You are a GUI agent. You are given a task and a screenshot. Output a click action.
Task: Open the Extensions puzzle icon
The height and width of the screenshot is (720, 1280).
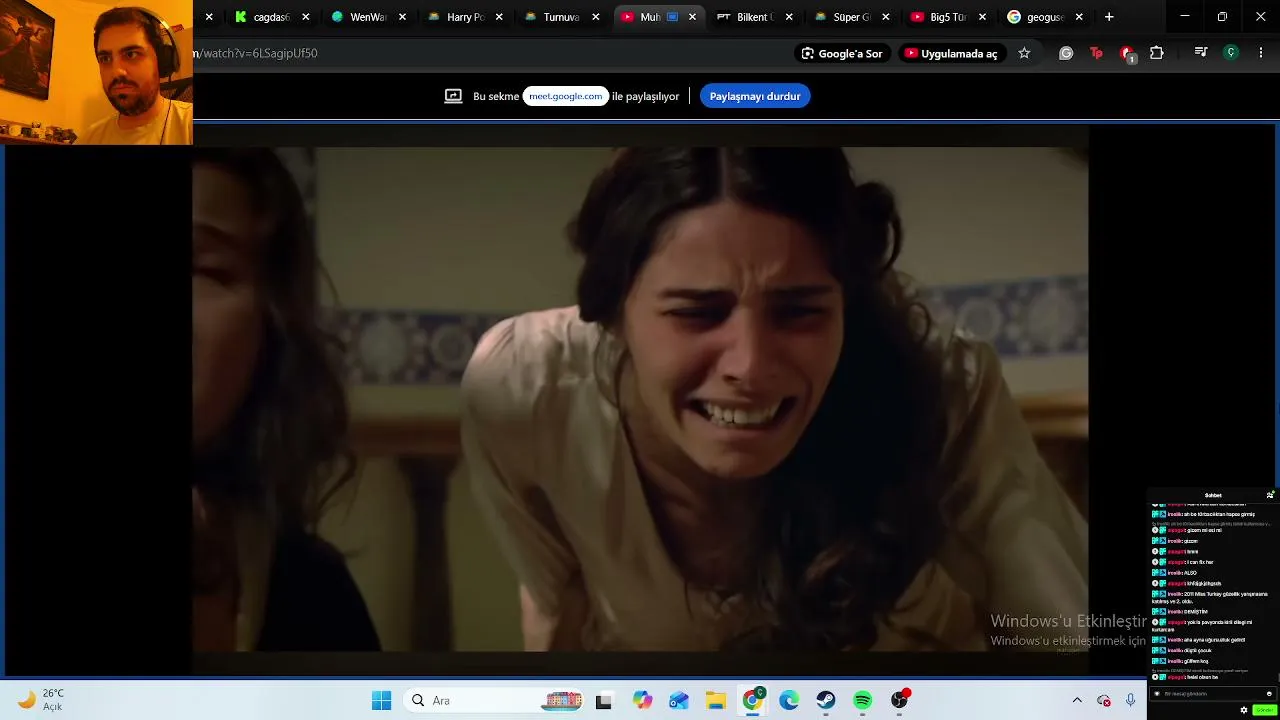tap(1157, 53)
